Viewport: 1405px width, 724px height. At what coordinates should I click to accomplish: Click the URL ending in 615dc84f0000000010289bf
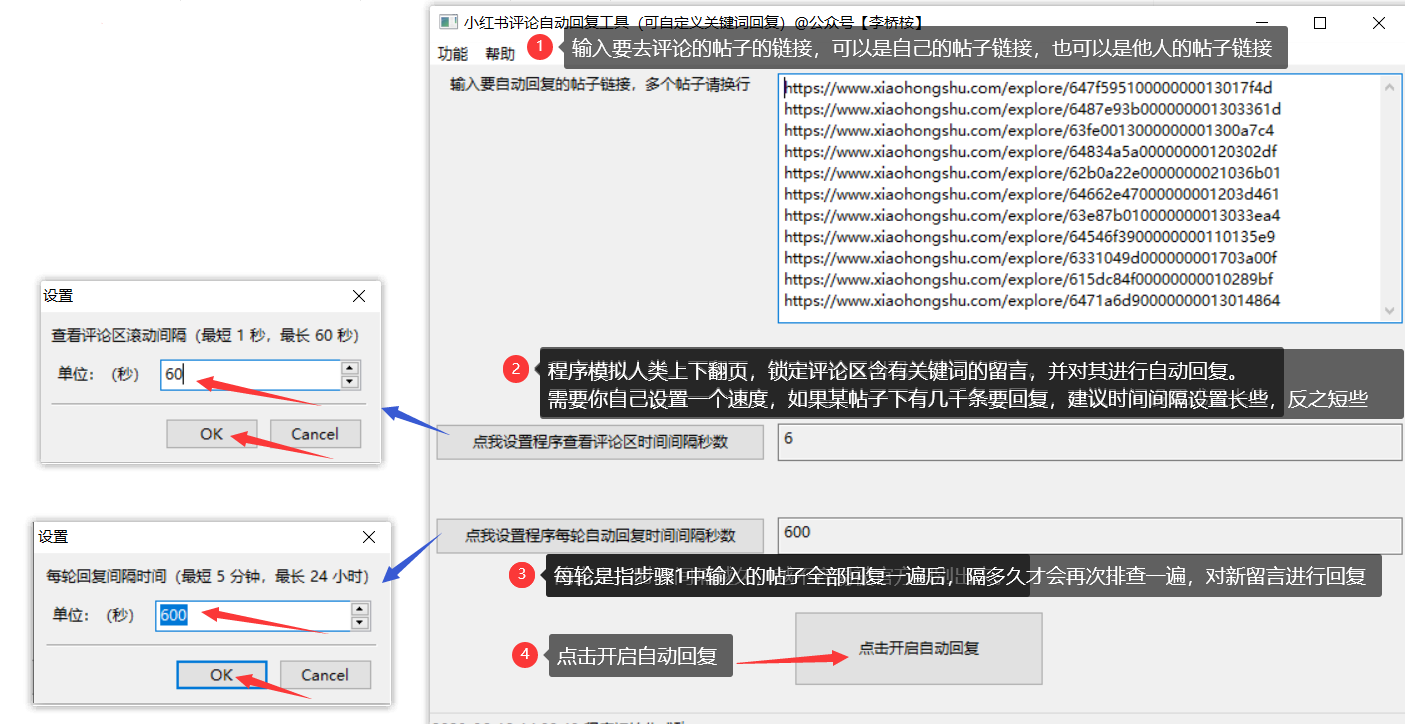point(1028,279)
